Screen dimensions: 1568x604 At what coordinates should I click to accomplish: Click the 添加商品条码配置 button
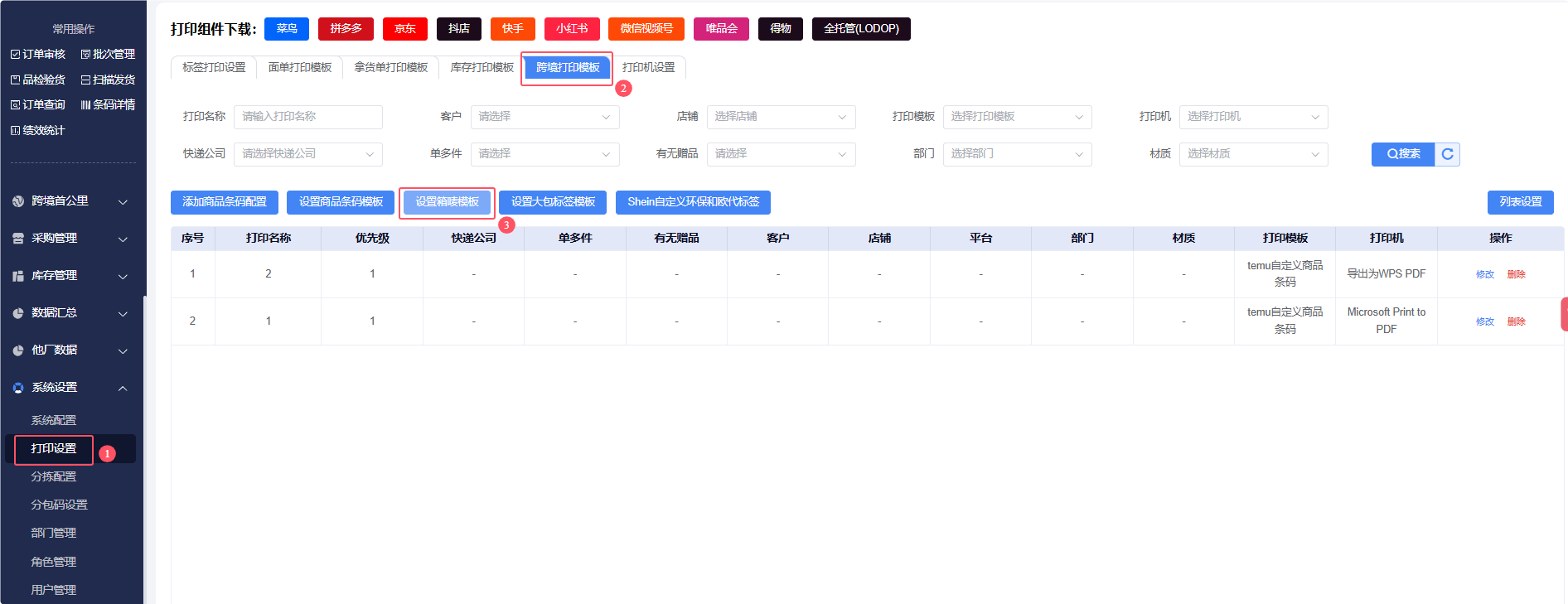coord(225,202)
